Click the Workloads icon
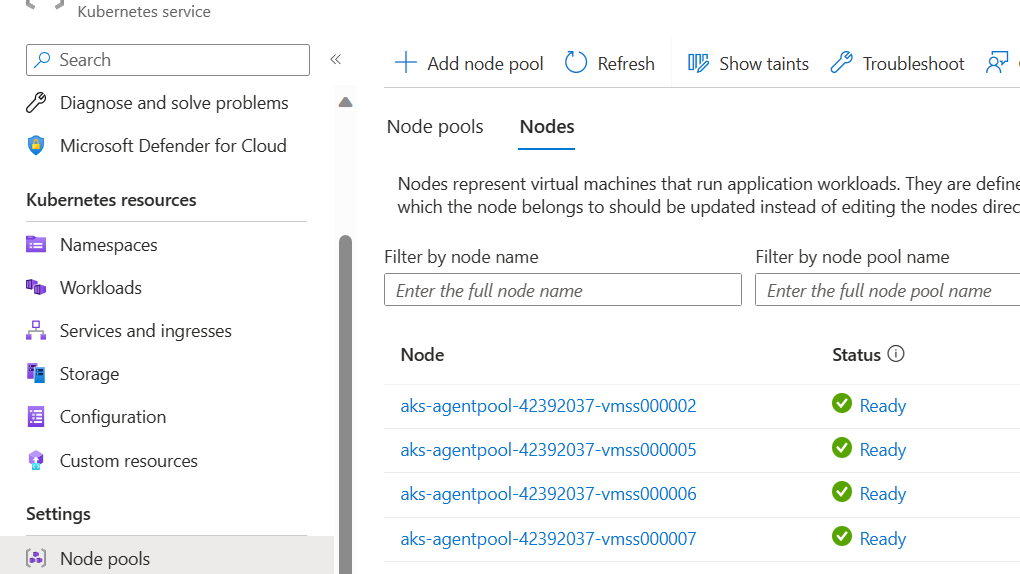This screenshot has width=1020, height=574. 36,287
